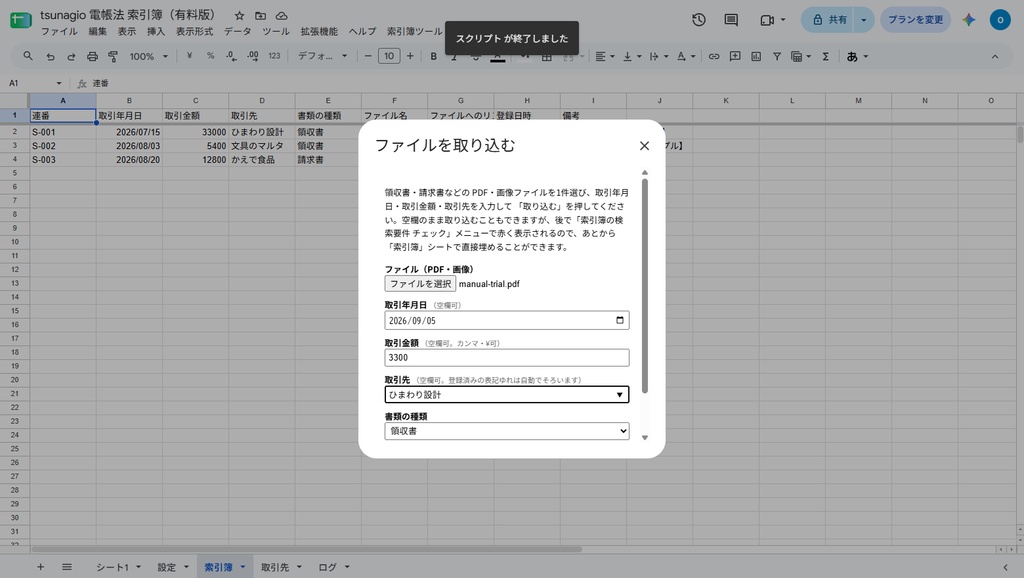
Task: Insert a comment from toolbar
Action: (735, 56)
